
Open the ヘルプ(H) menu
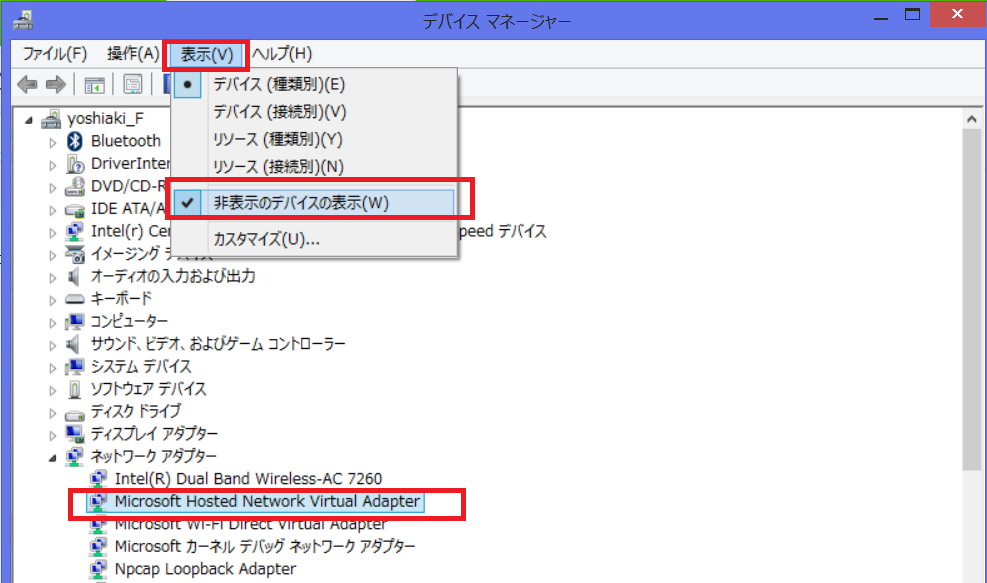tap(282, 54)
